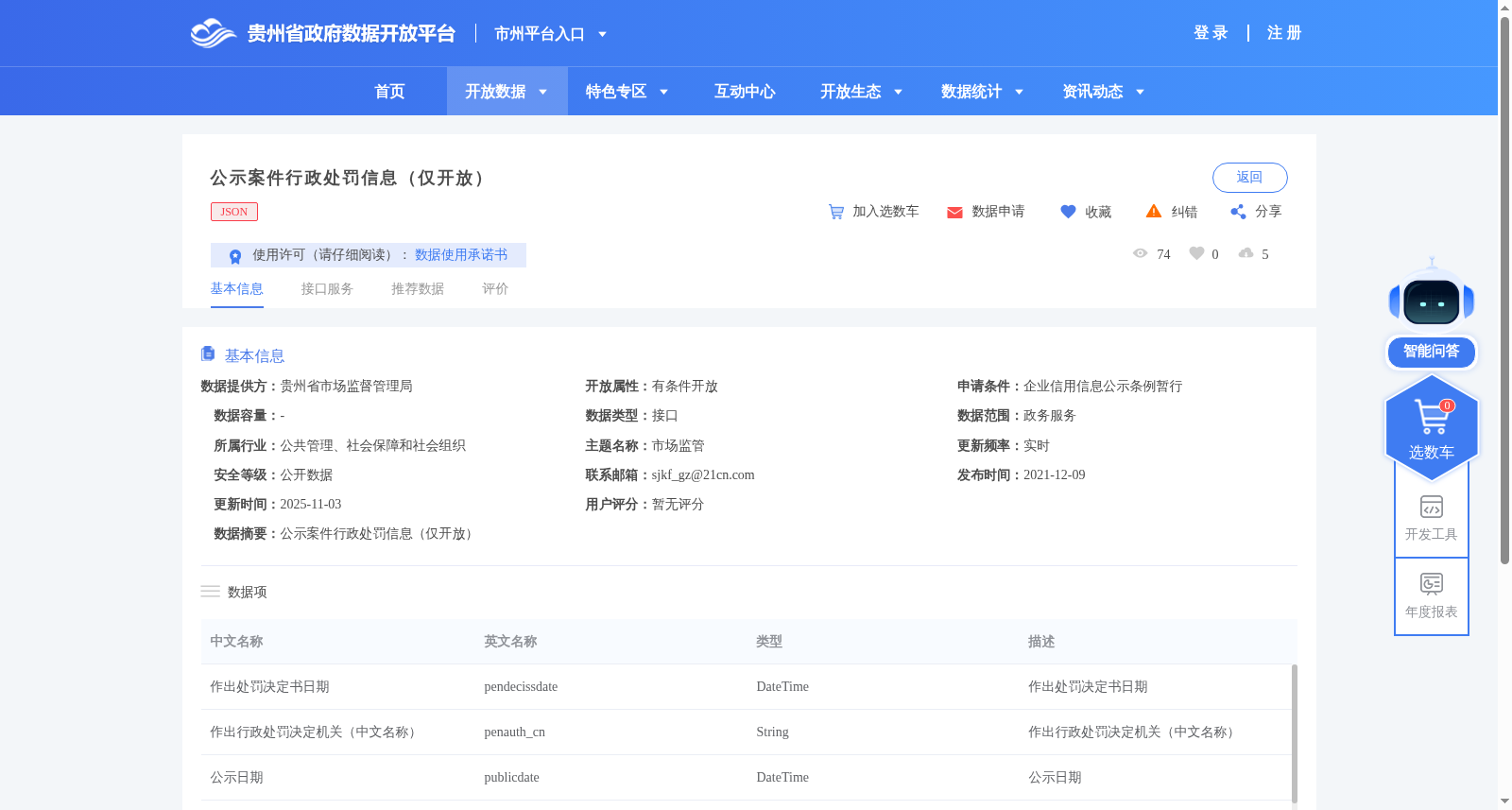Click the page vertical scrollbar thumb
The height and width of the screenshot is (810, 1512).
click(x=1504, y=290)
